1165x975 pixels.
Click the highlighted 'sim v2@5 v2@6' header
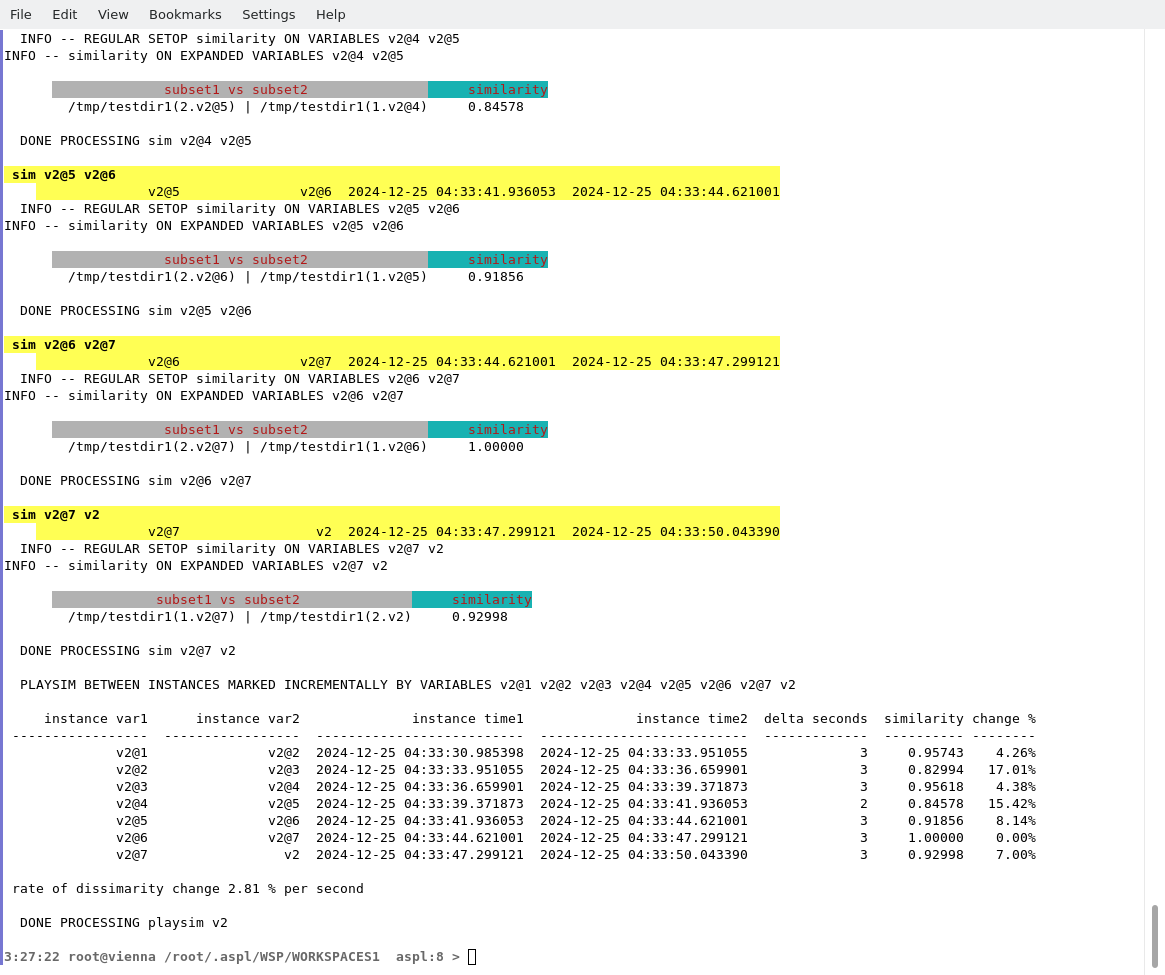click(64, 175)
